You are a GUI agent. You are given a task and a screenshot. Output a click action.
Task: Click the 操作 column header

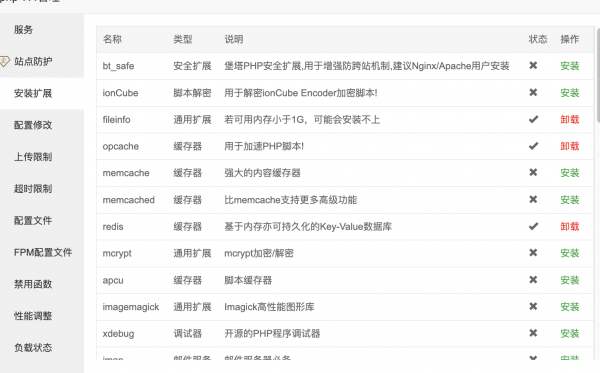click(x=570, y=39)
